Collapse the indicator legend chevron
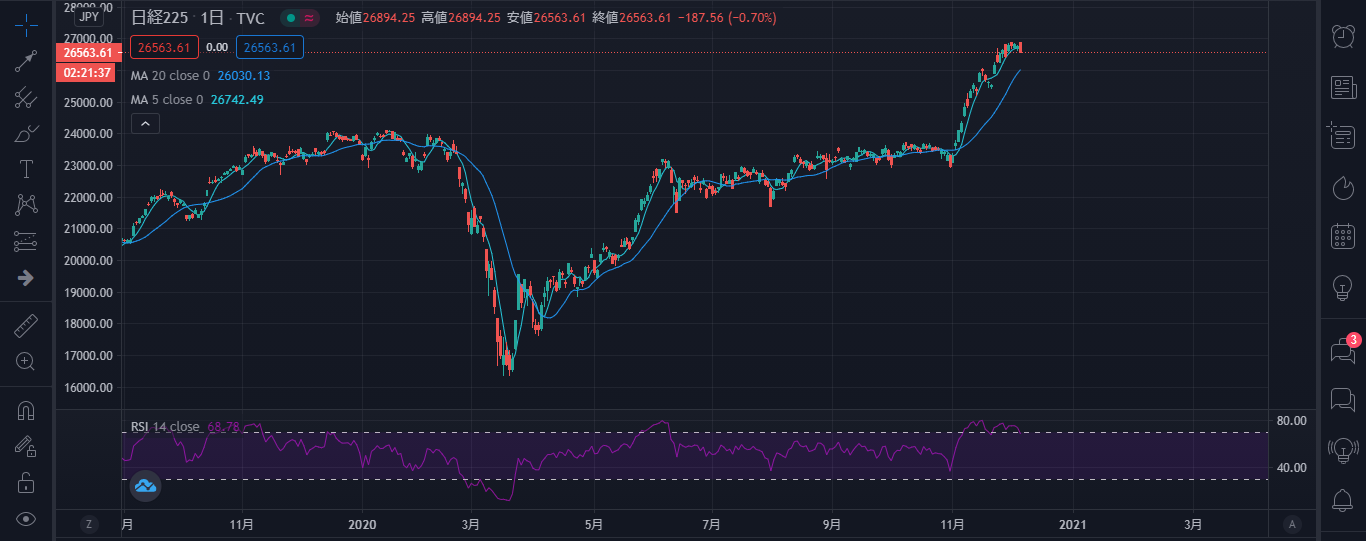 click(x=145, y=123)
